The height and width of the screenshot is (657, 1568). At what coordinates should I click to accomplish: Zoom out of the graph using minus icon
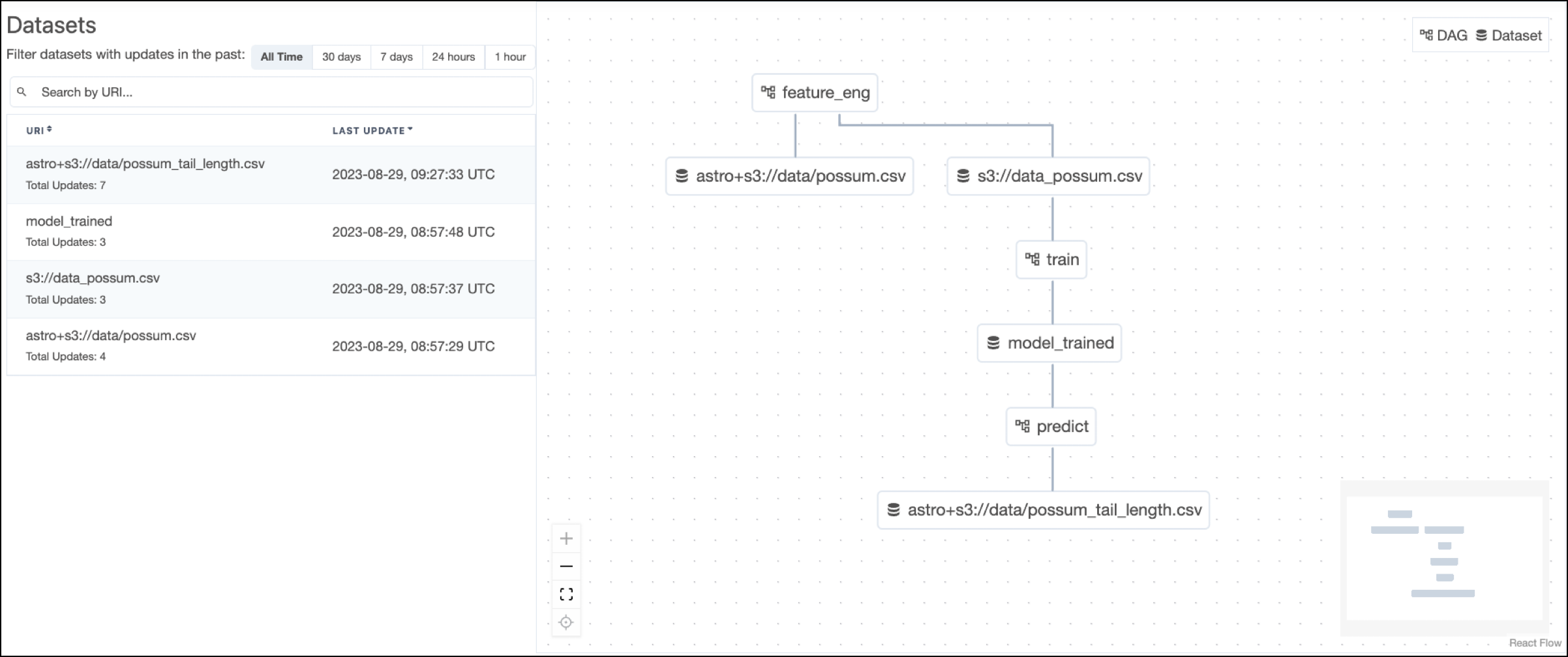coord(566,566)
